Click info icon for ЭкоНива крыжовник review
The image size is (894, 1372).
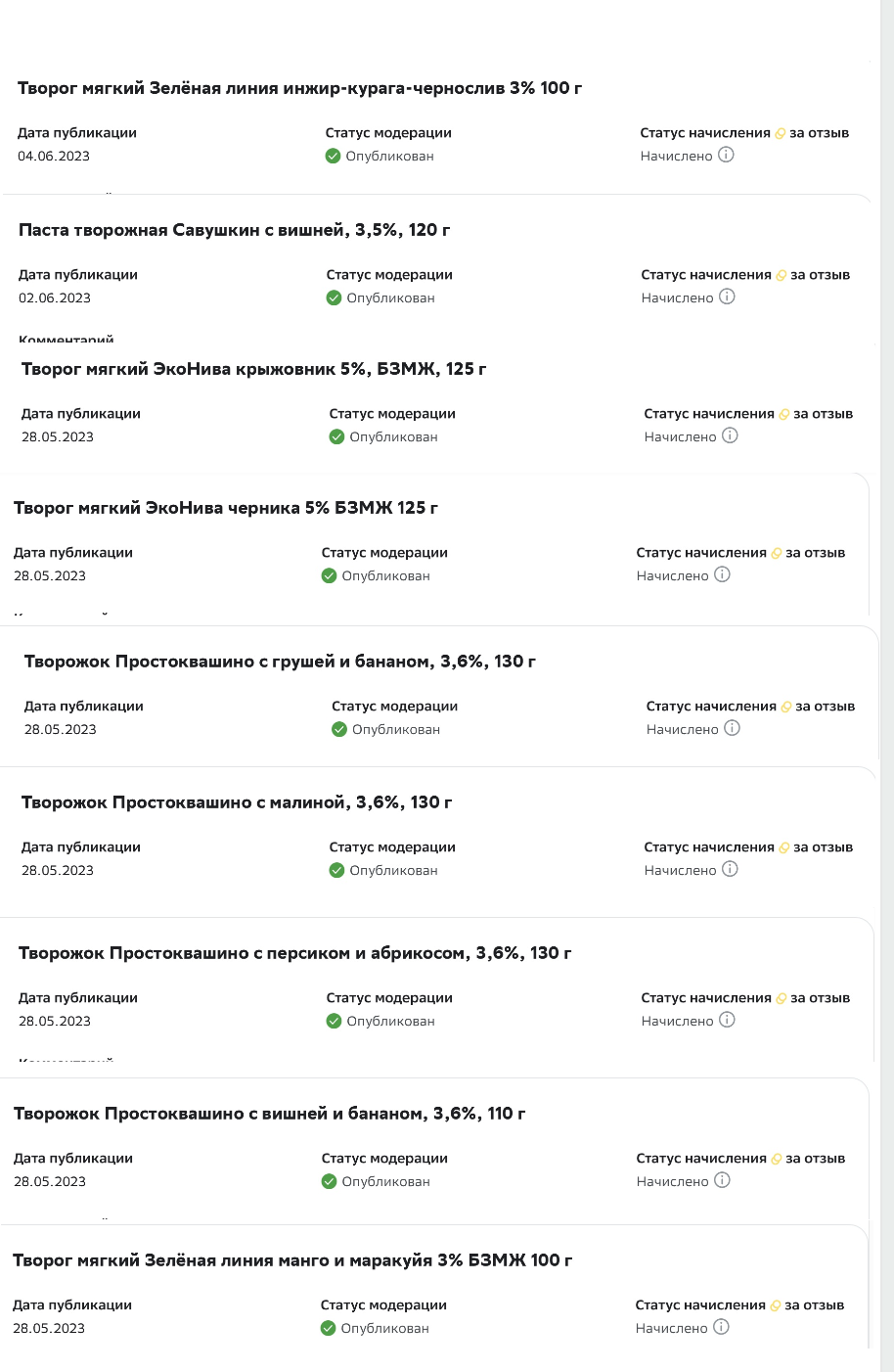[730, 435]
